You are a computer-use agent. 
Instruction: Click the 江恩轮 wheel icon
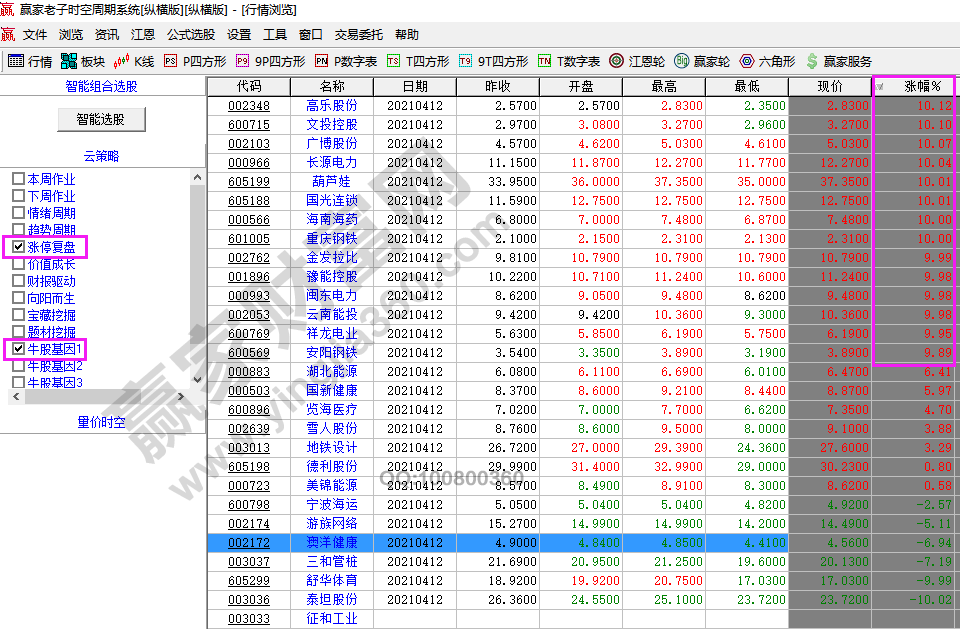coord(617,61)
